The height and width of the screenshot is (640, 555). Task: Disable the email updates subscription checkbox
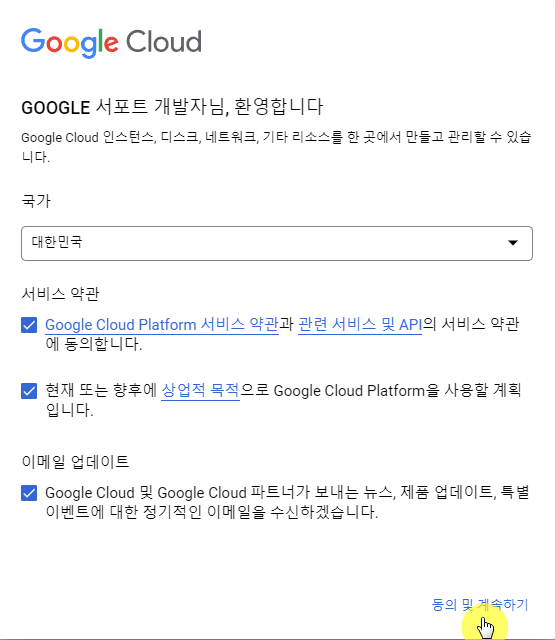click(x=29, y=493)
